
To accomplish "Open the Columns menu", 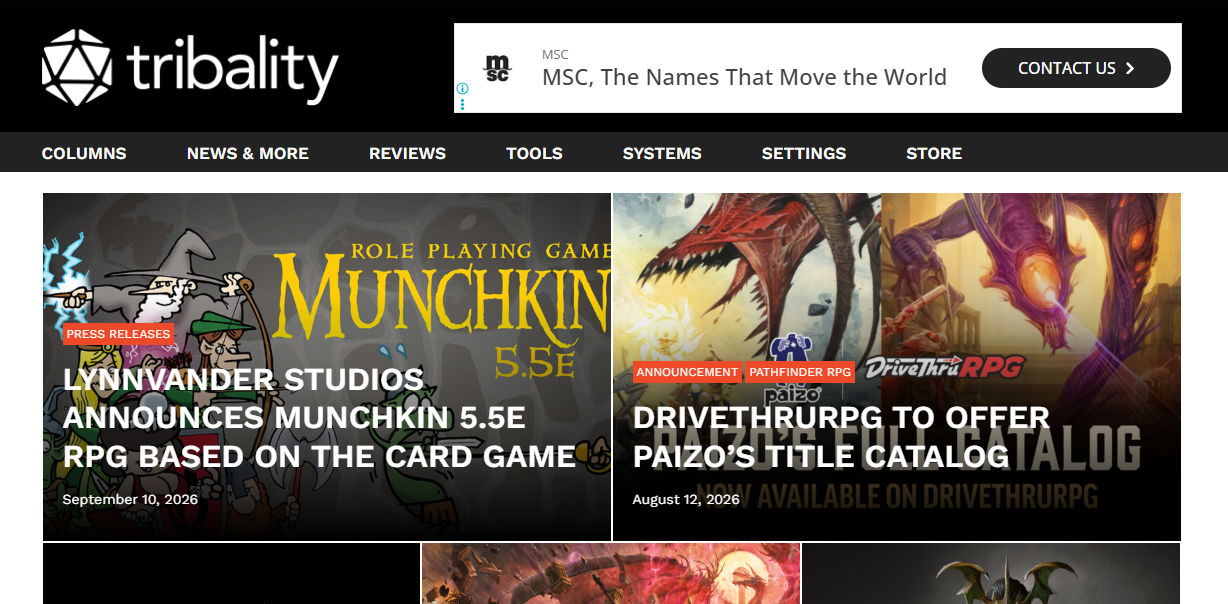I will [84, 153].
